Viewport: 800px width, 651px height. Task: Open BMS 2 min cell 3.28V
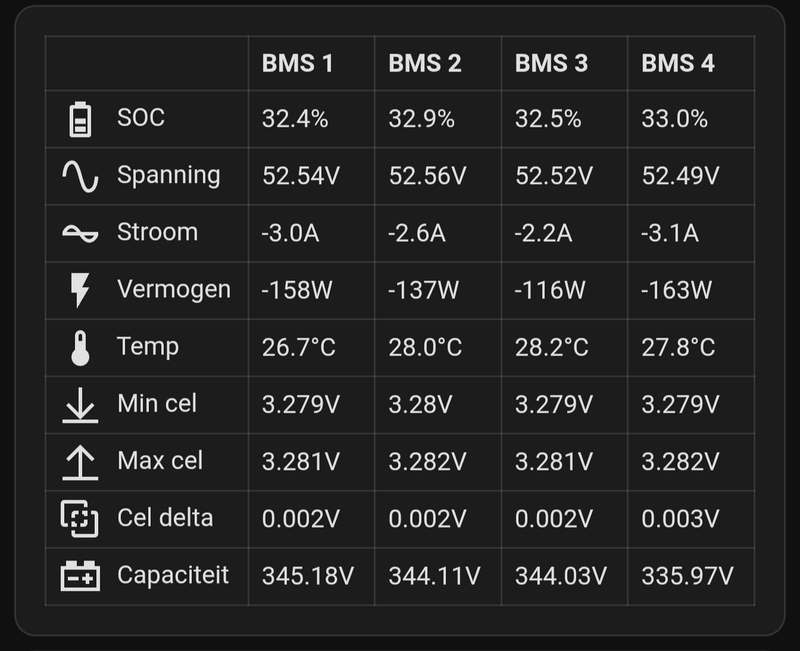click(x=420, y=405)
